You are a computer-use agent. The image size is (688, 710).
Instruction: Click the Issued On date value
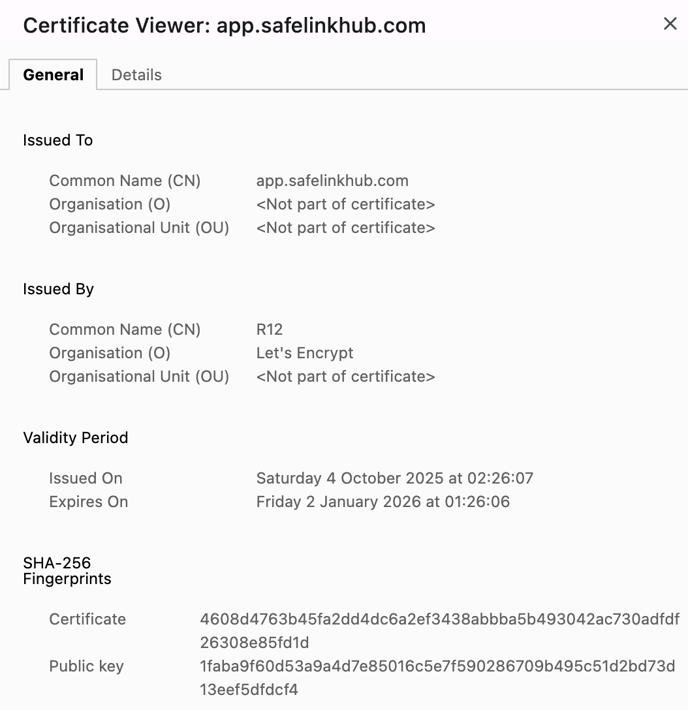pyautogui.click(x=394, y=478)
